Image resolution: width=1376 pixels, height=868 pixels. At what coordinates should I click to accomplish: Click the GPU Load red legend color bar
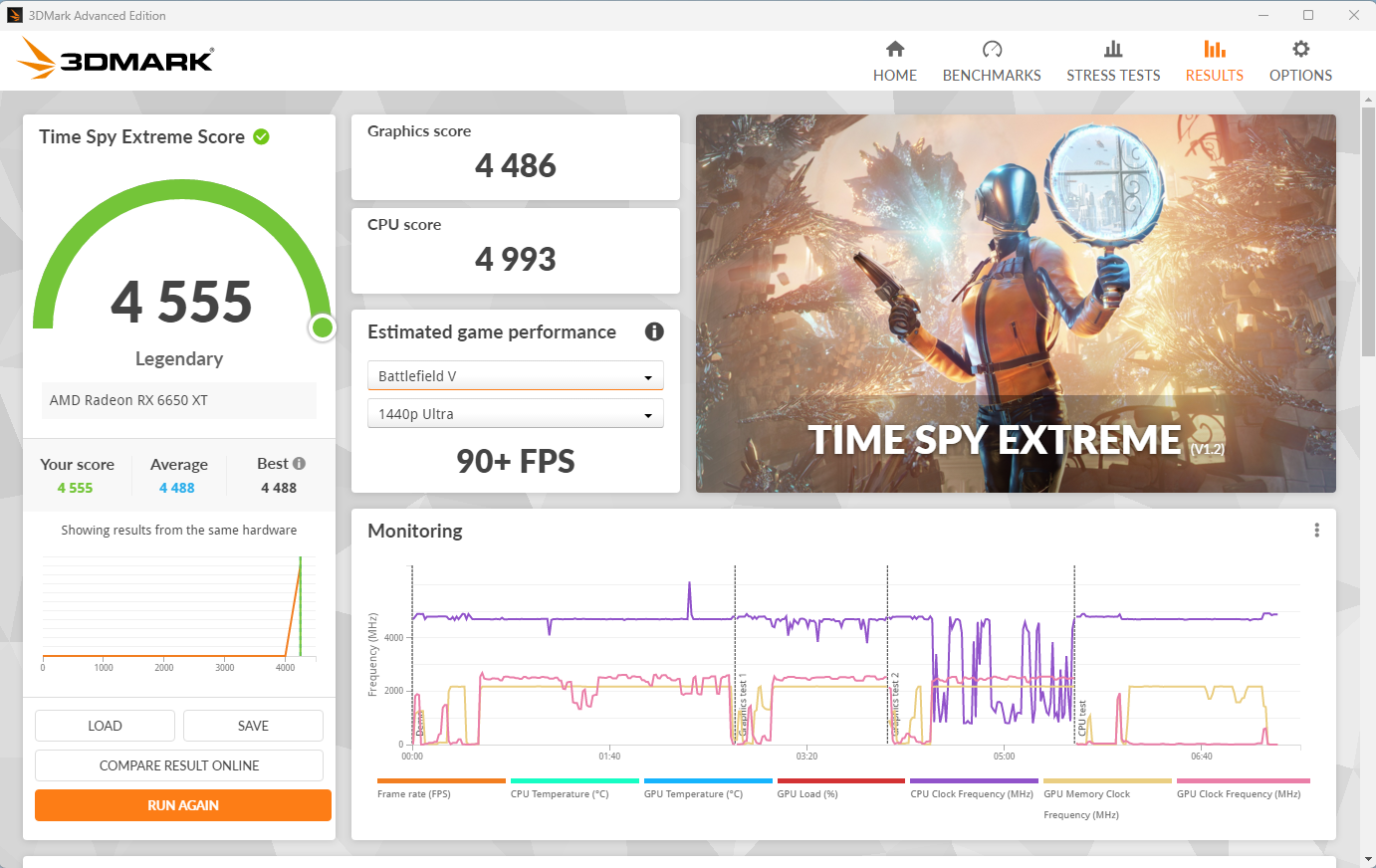[x=840, y=781]
